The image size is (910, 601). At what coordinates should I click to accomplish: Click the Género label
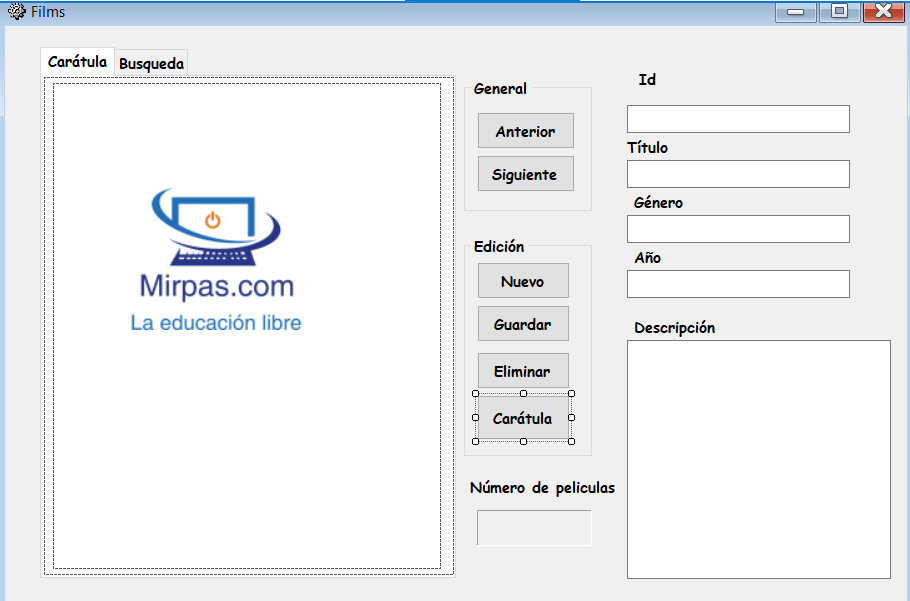point(658,202)
